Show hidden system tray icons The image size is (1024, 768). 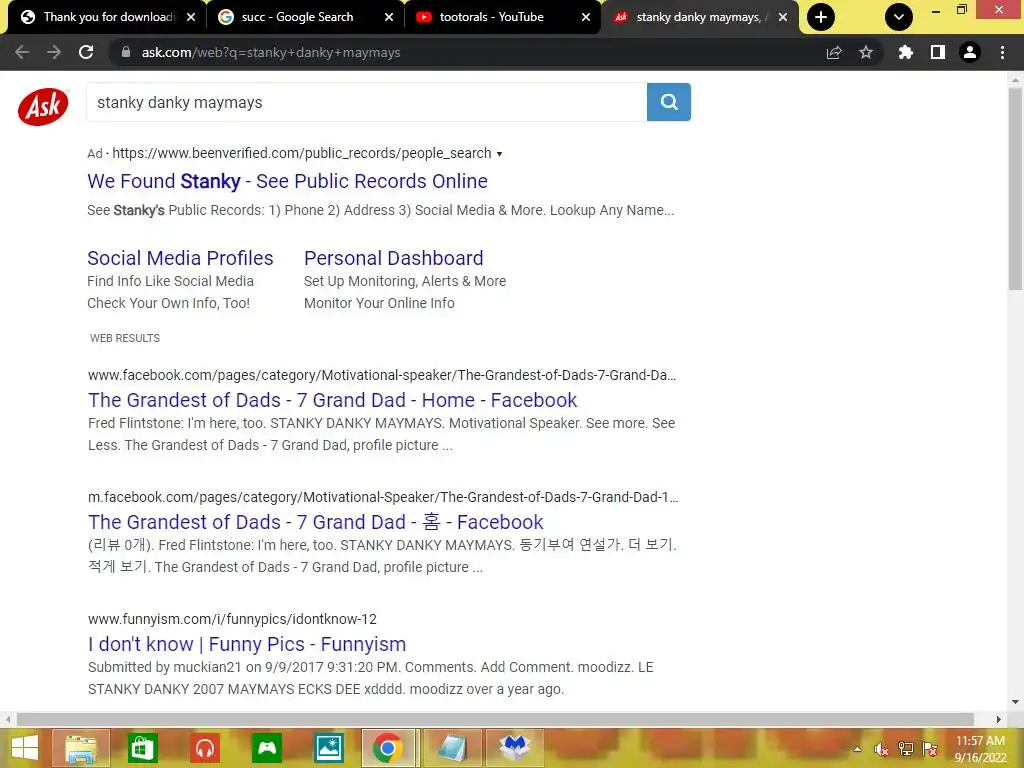857,749
